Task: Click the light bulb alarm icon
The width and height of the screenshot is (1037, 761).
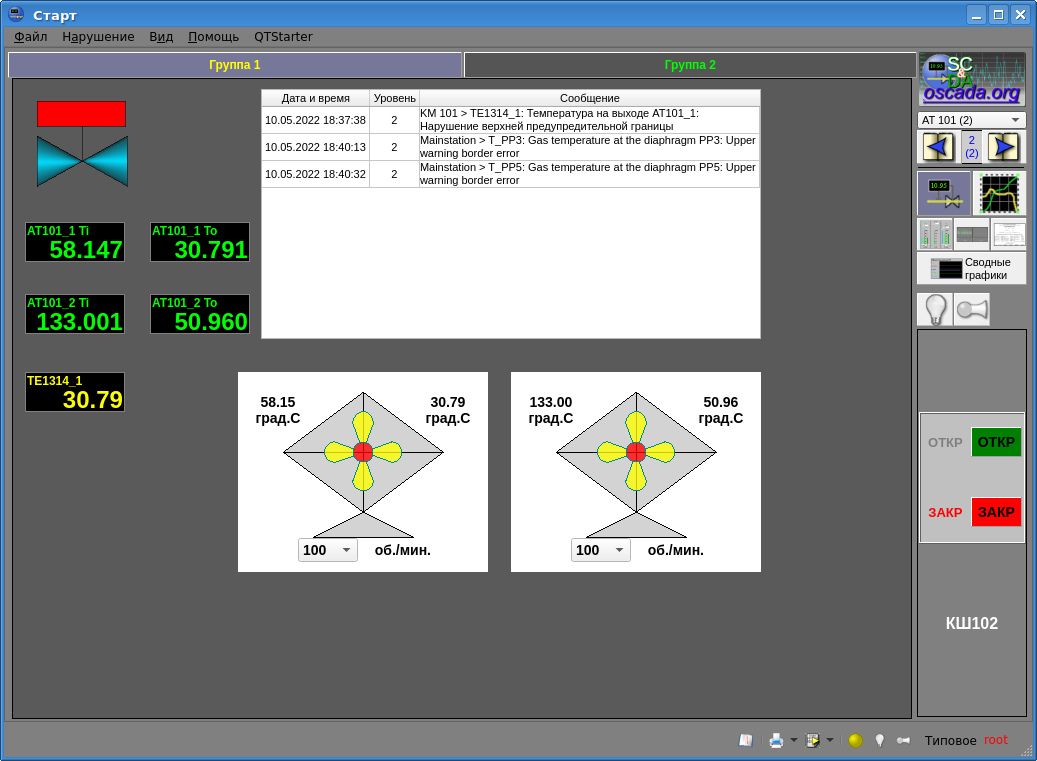Action: 935,309
